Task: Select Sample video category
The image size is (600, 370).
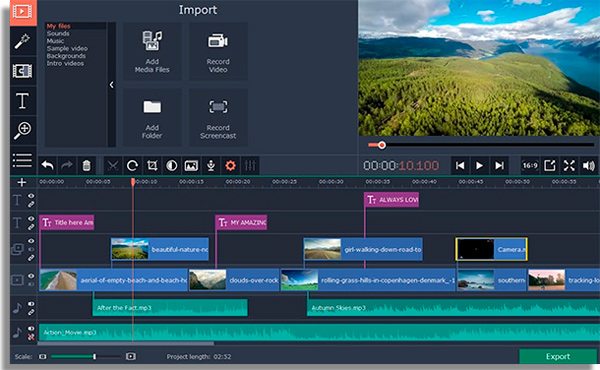Action: pos(67,49)
